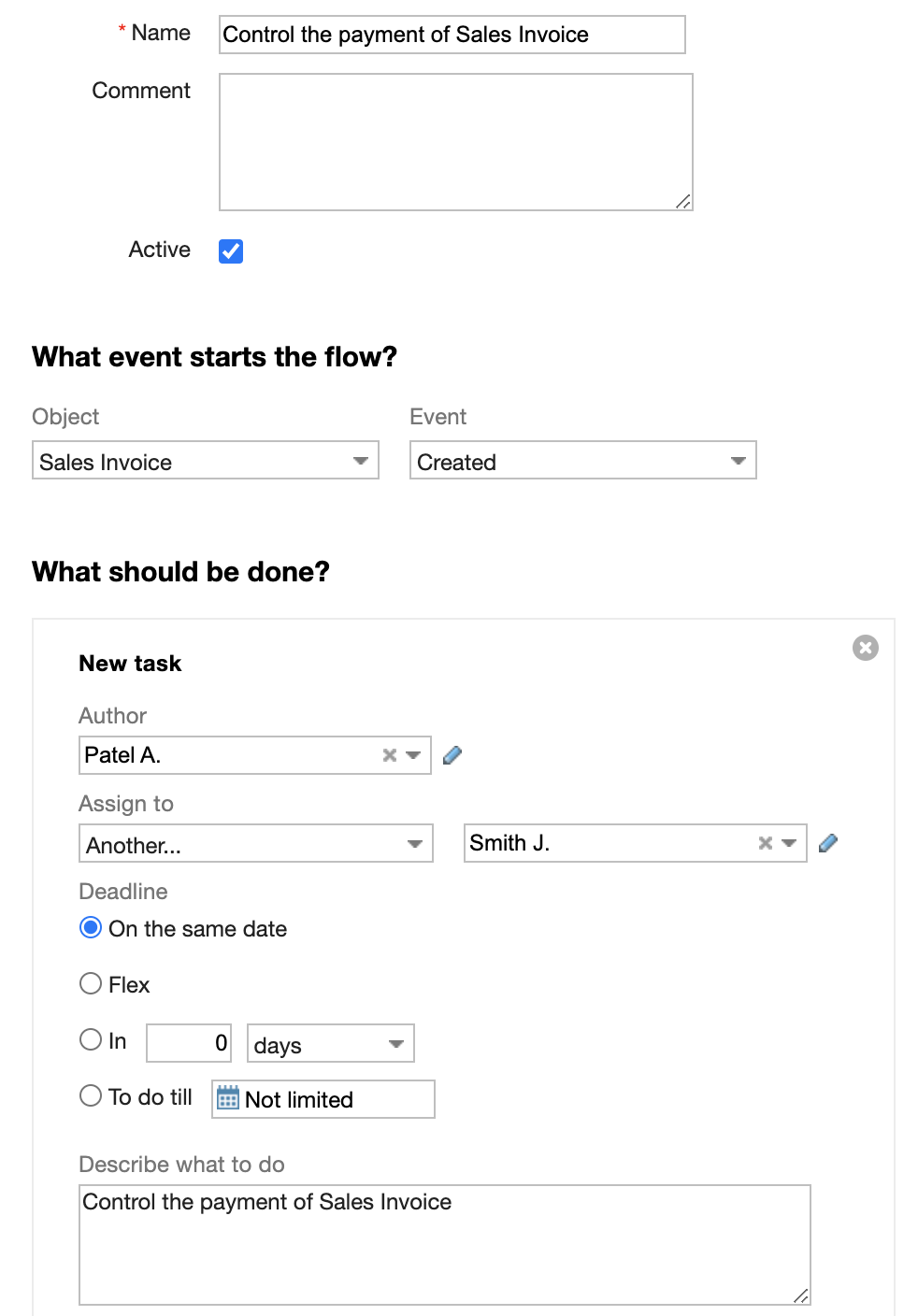Edit Author Patel A. with pencil icon
This screenshot has width=918, height=1316.
452,755
